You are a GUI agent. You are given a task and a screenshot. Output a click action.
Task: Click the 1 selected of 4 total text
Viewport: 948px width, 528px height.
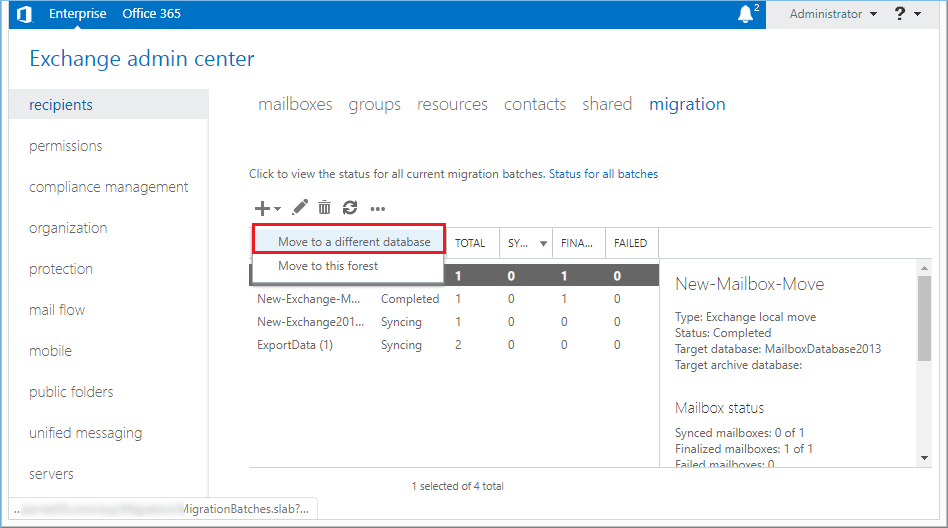click(x=458, y=486)
